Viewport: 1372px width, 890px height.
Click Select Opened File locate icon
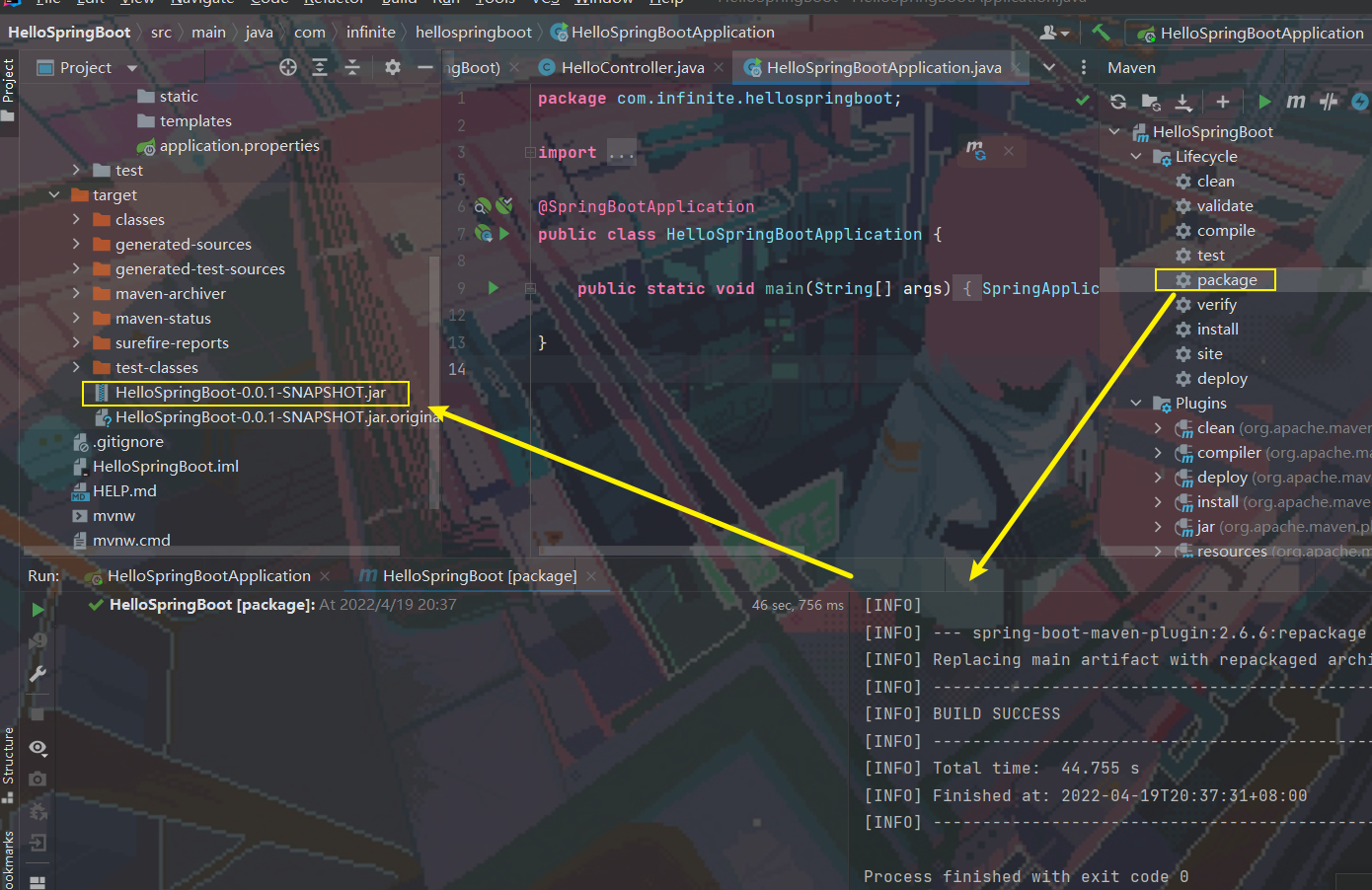click(x=288, y=67)
